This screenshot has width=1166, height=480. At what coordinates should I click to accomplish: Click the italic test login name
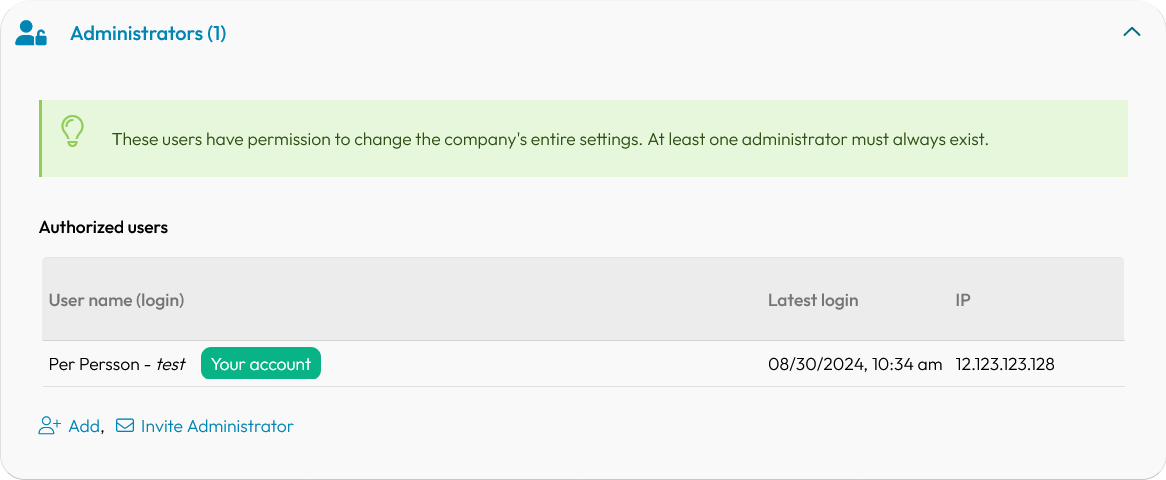click(x=170, y=365)
